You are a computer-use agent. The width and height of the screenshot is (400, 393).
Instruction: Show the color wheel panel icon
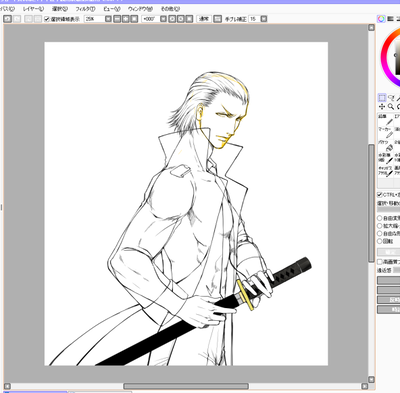381,19
